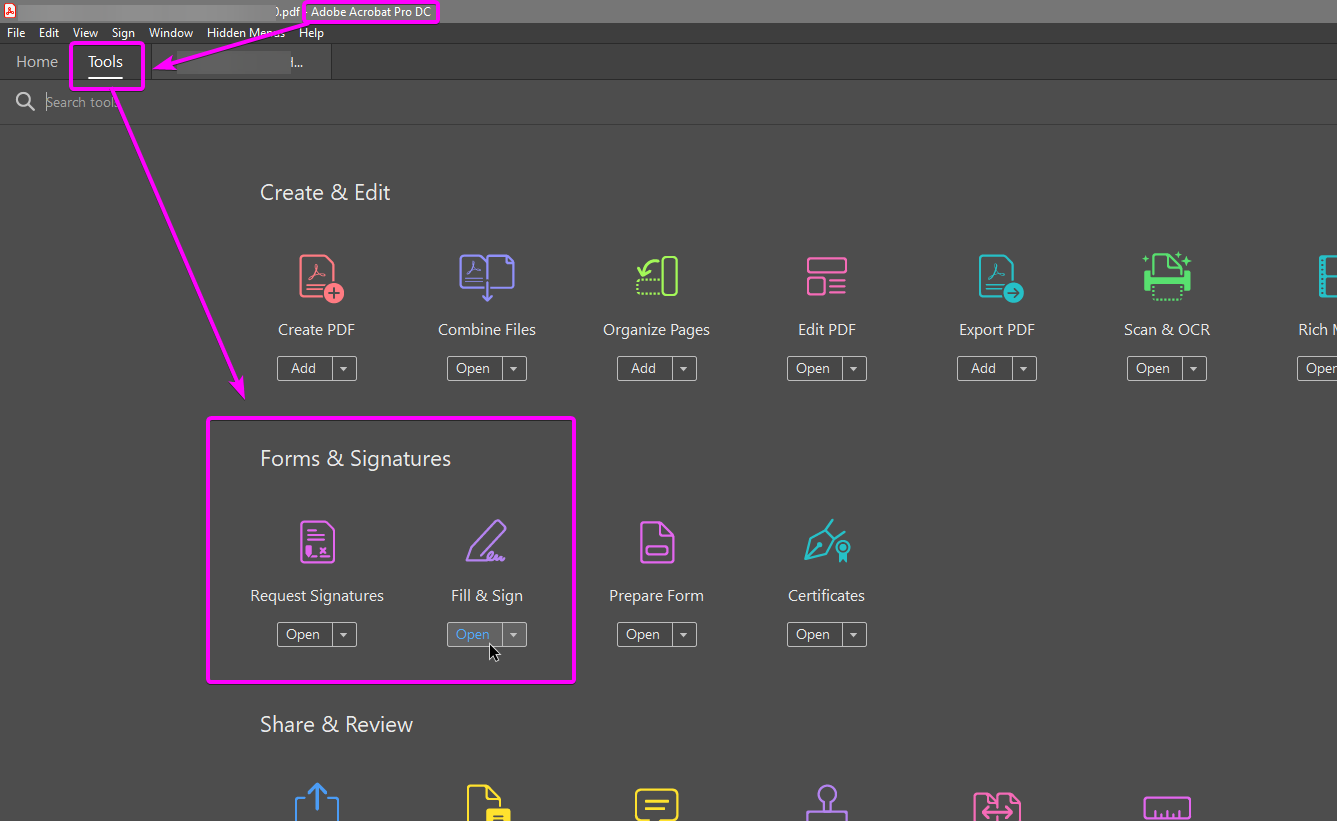The width and height of the screenshot is (1337, 821).
Task: Click the magnifier icon beside Search tools
Action: pyautogui.click(x=25, y=102)
